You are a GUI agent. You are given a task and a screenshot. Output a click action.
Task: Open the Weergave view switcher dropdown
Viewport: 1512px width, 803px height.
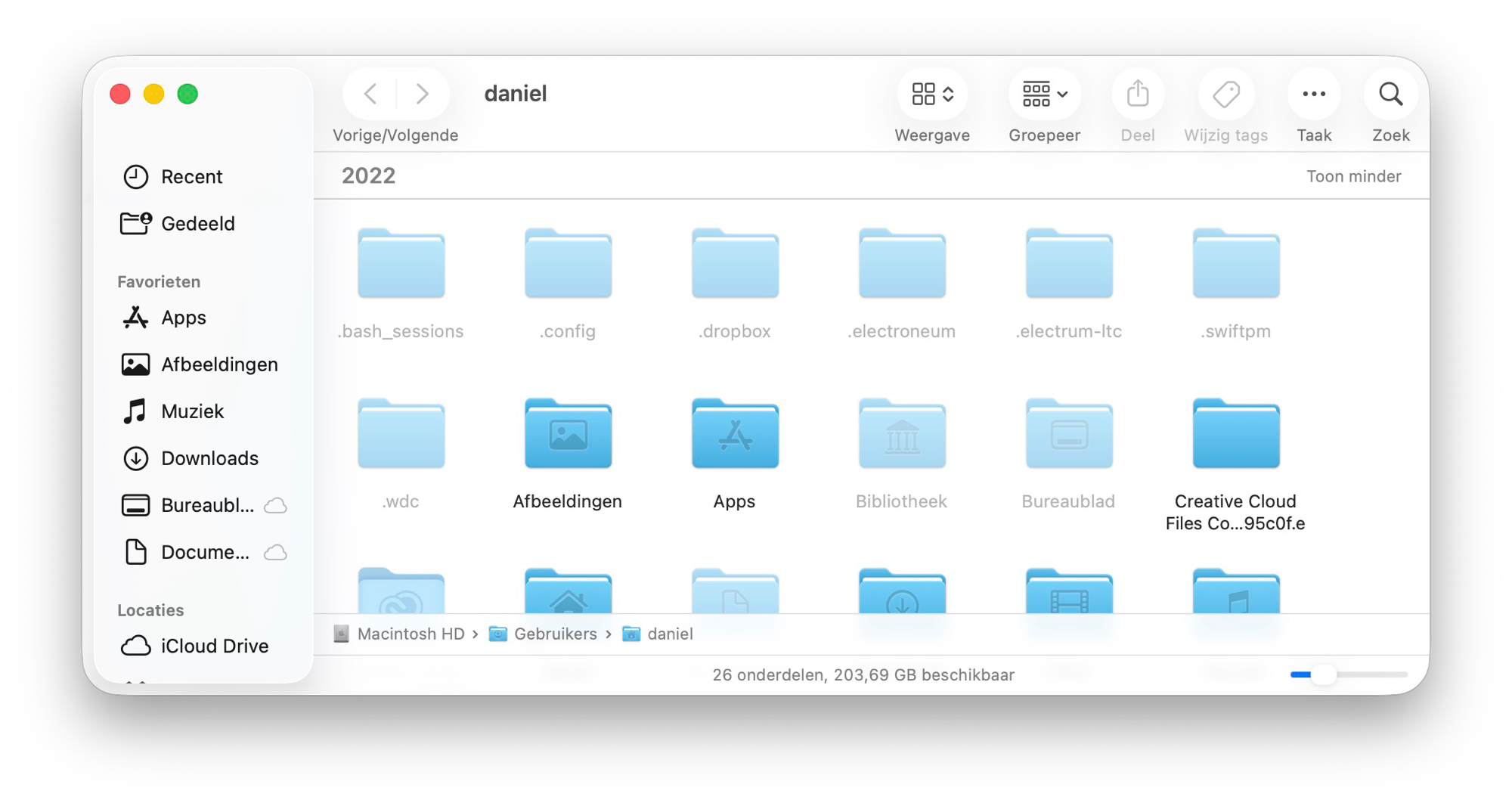pyautogui.click(x=932, y=95)
